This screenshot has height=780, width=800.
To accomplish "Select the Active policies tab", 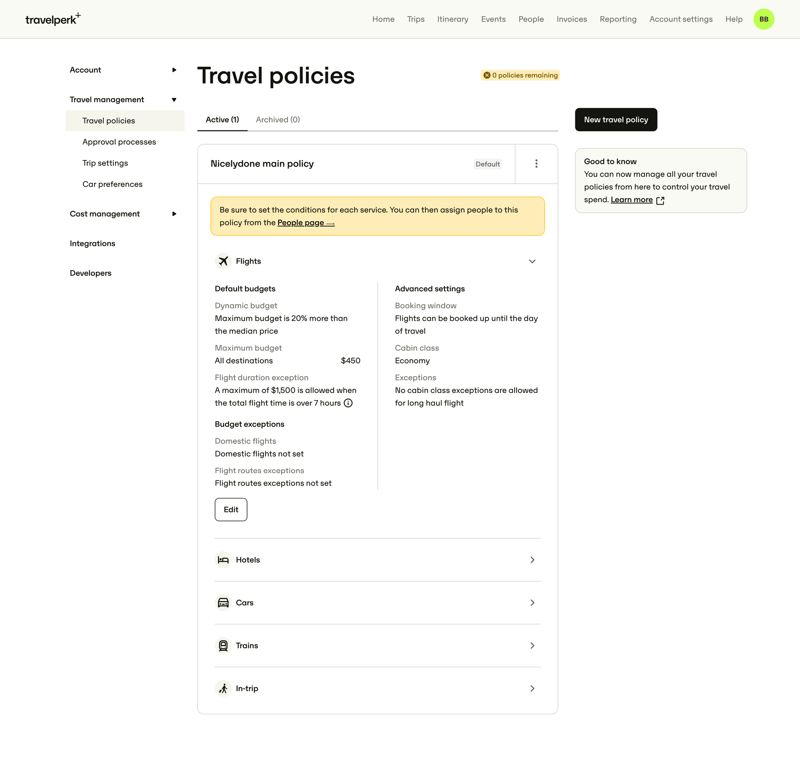I will point(221,119).
